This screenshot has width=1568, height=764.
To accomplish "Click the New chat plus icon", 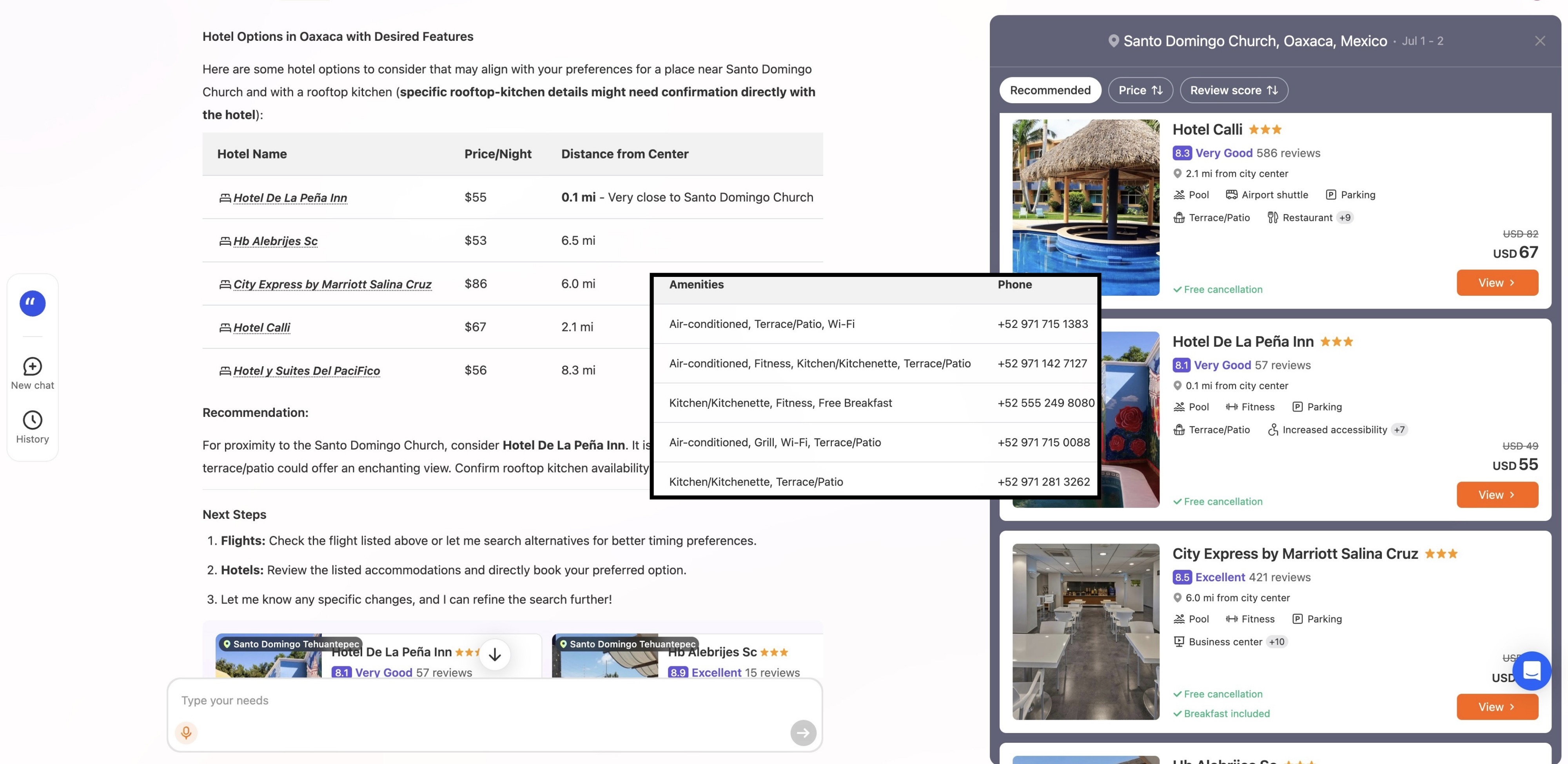I will (32, 366).
